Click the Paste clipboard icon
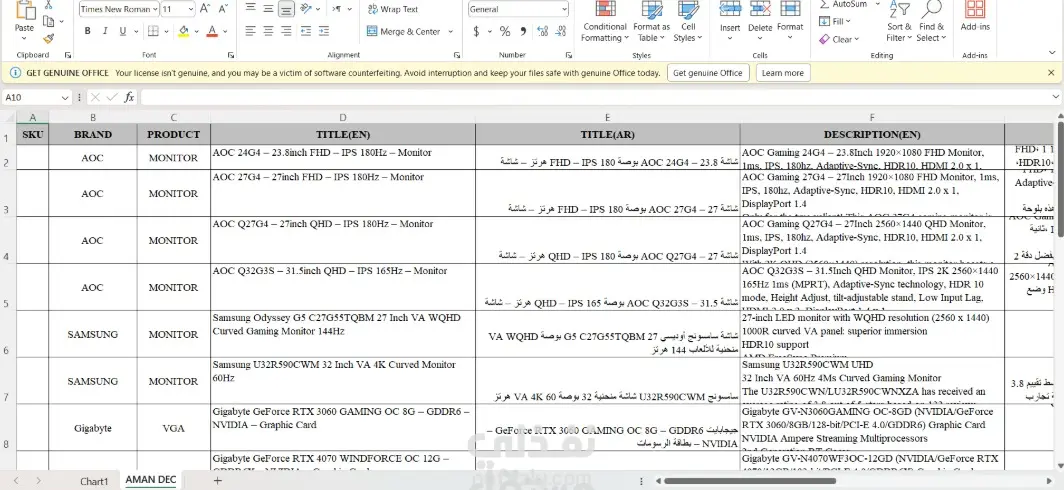1064x490 pixels. (24, 12)
